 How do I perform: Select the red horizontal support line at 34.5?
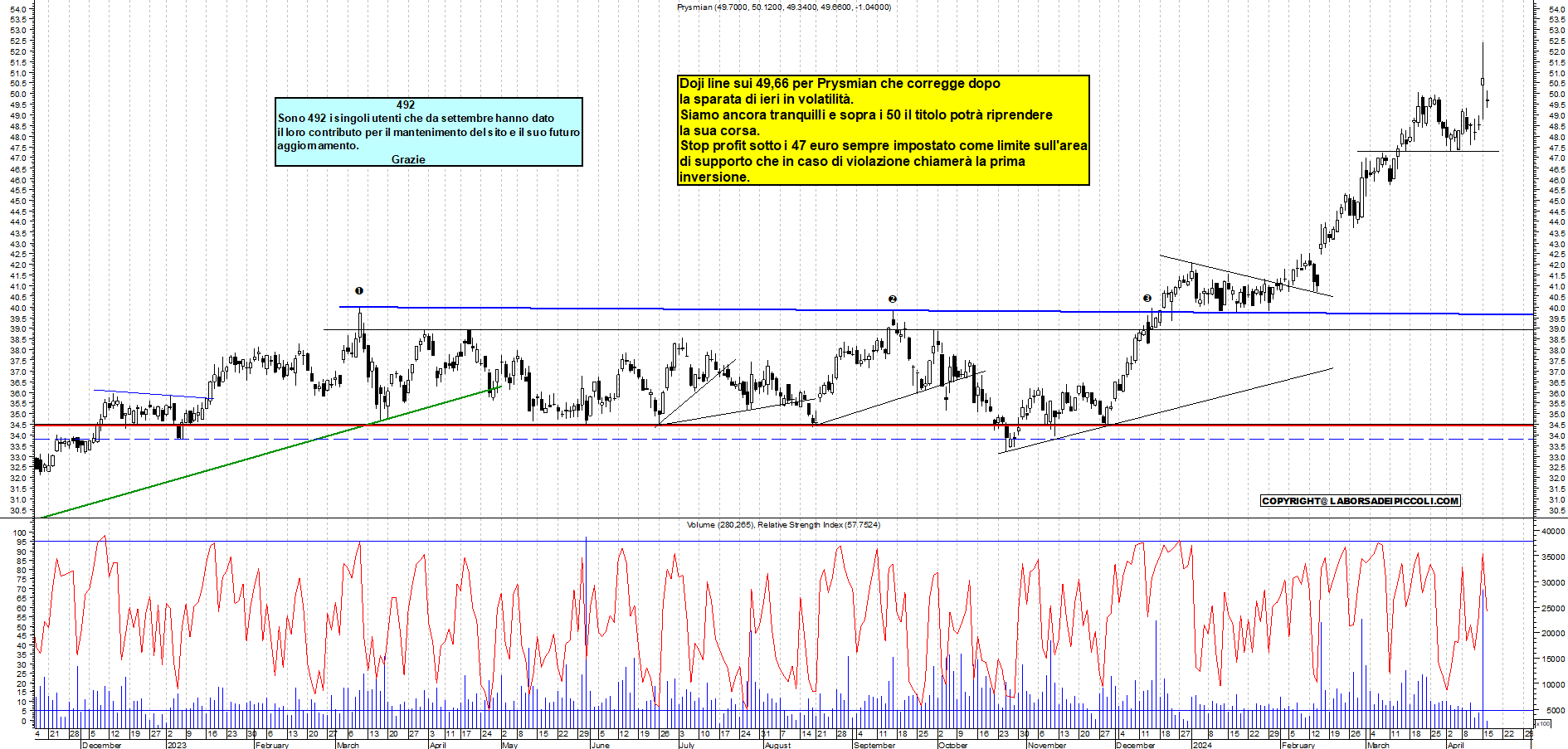click(x=783, y=425)
